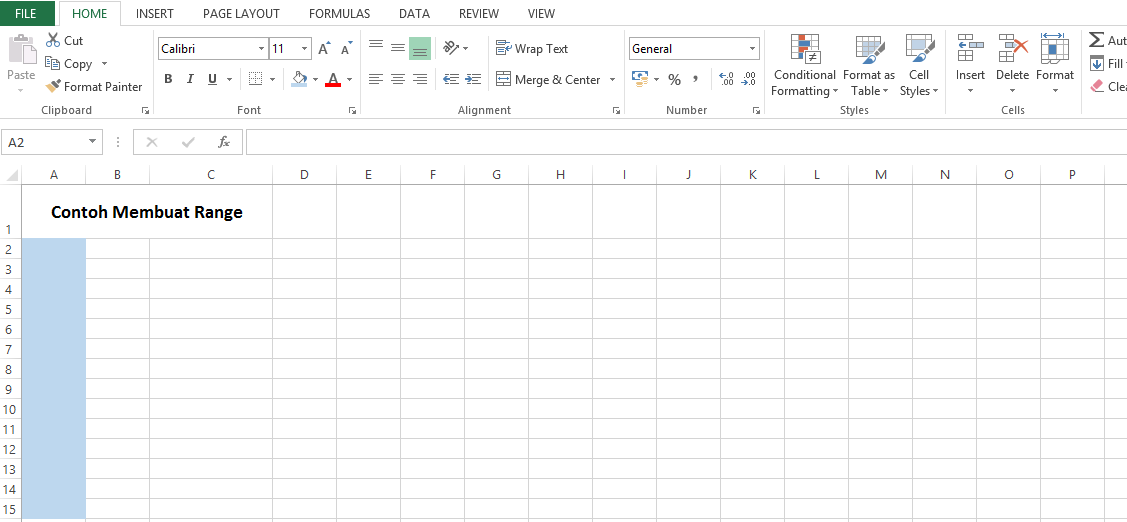Click the Insert cells button
This screenshot has height=522, width=1127.
pyautogui.click(x=970, y=64)
